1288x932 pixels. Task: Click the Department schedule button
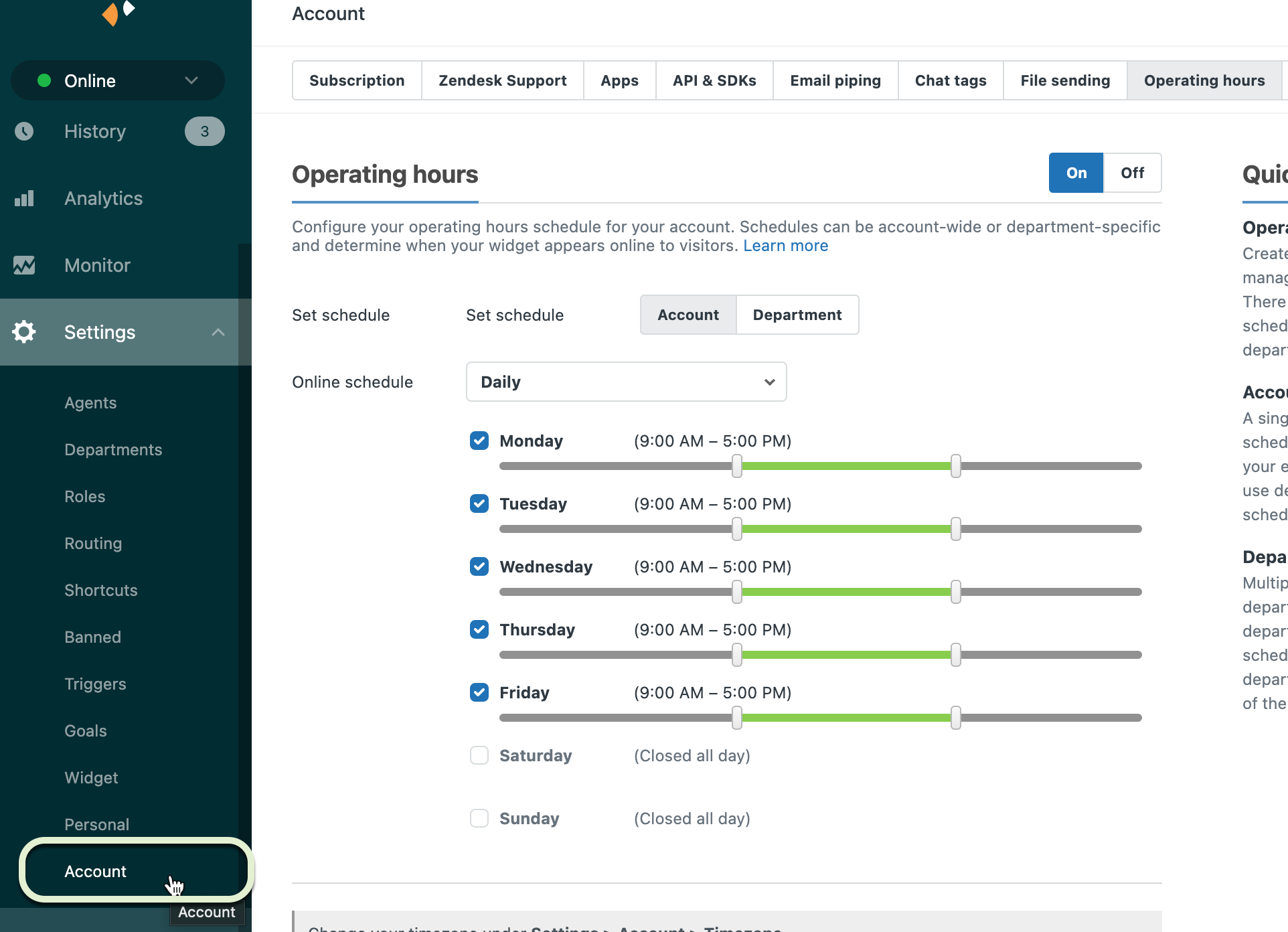797,314
